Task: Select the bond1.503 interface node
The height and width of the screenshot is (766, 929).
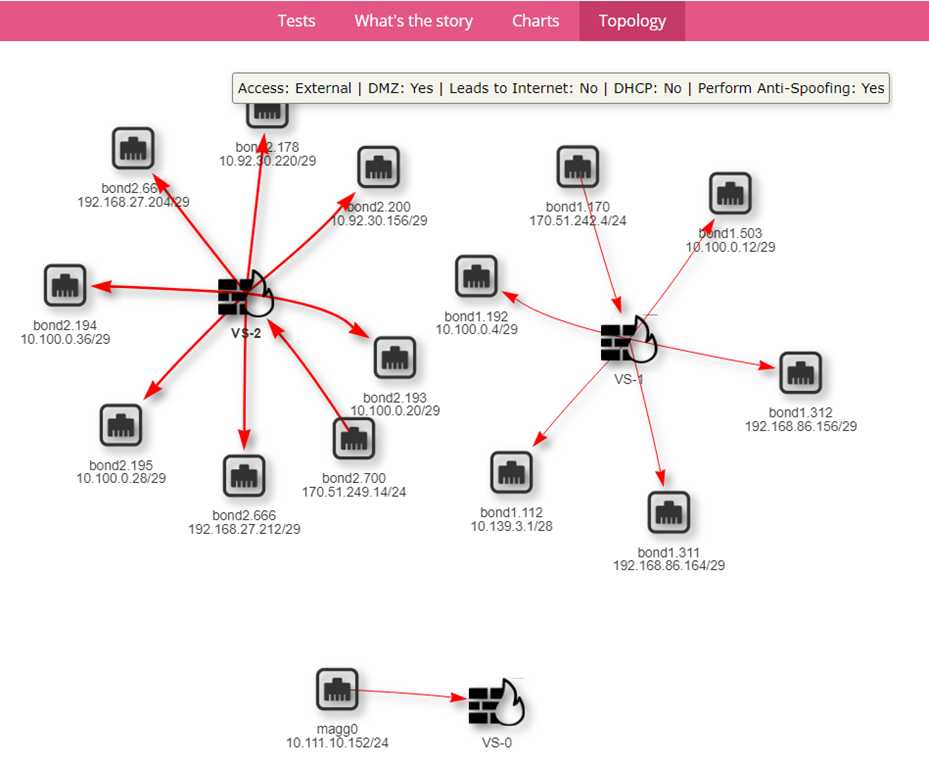Action: [x=729, y=194]
